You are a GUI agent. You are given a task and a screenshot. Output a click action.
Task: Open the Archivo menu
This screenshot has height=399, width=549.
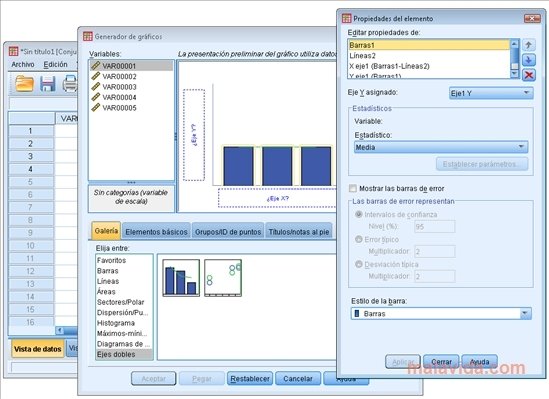(23, 64)
